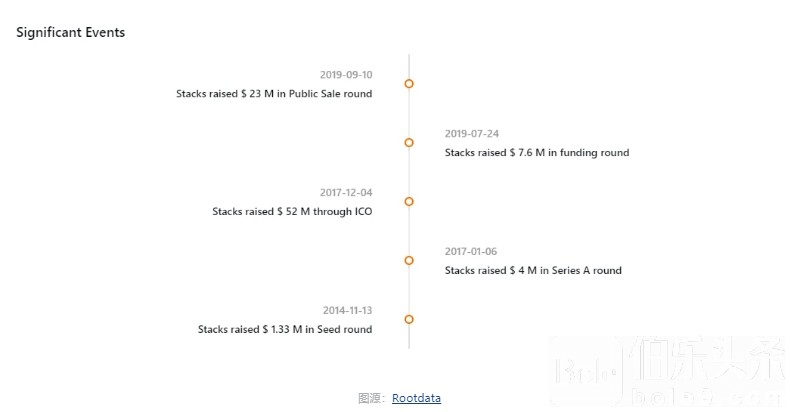The height and width of the screenshot is (412, 790).
Task: Click the 2019-09-10 timeline marker circle
Action: coord(409,84)
